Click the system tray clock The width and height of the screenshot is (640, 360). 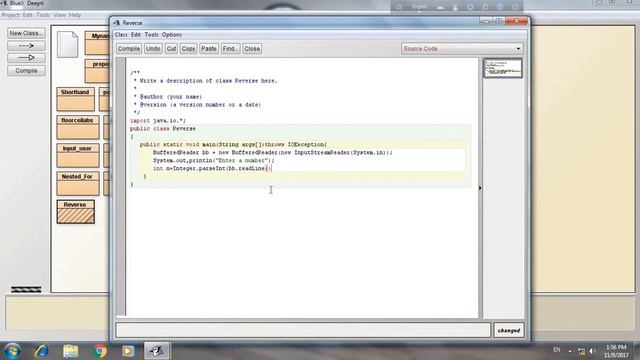(616, 351)
